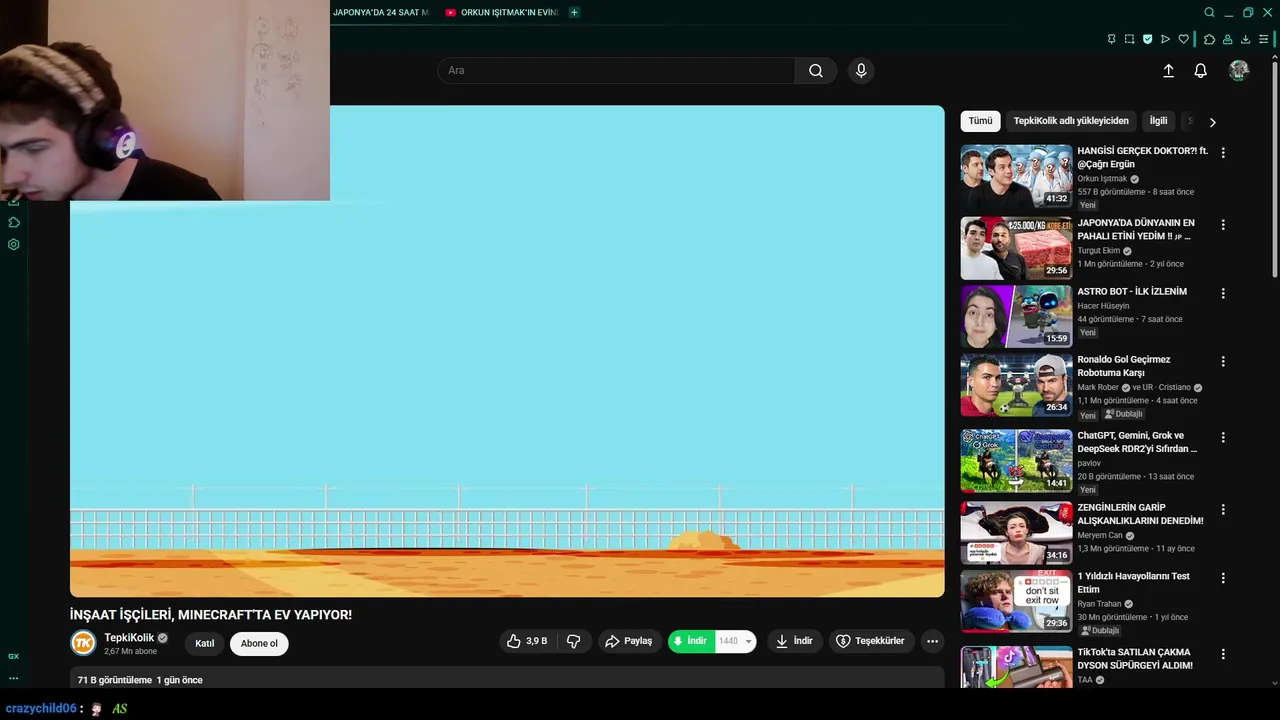Click Hacer Hüseyin channel name

coord(1103,306)
